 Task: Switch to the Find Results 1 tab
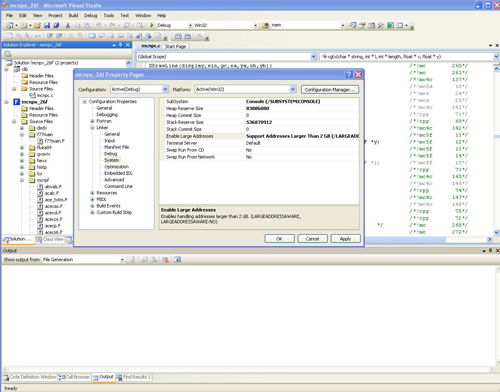(x=134, y=377)
